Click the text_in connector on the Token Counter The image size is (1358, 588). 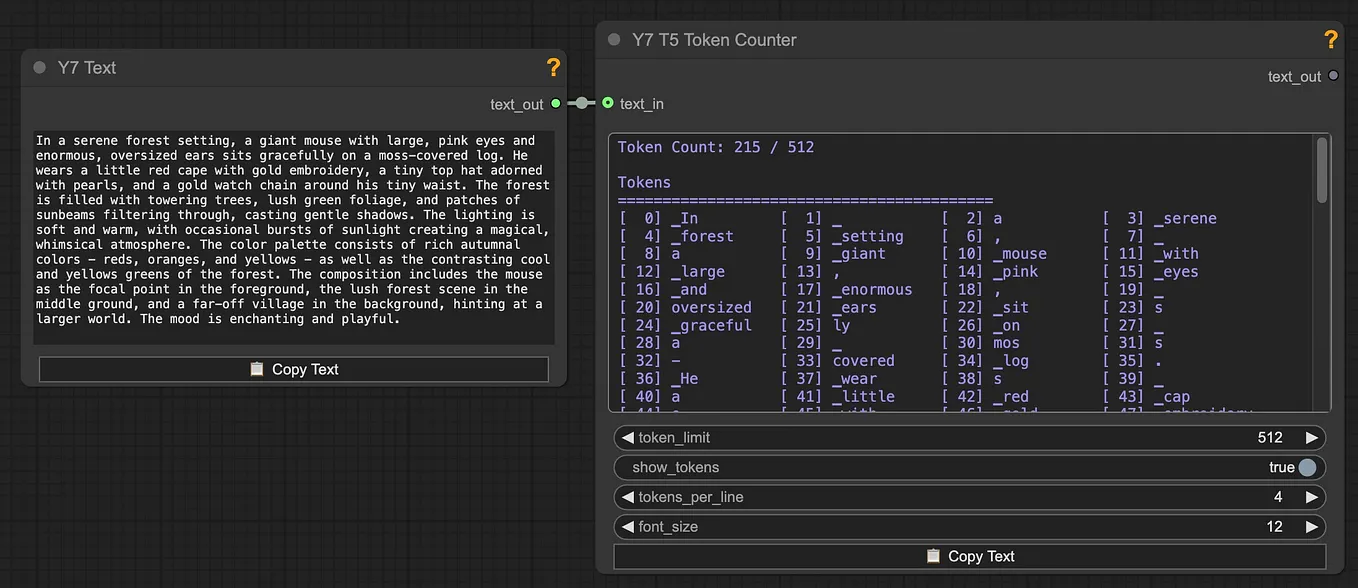[x=607, y=103]
